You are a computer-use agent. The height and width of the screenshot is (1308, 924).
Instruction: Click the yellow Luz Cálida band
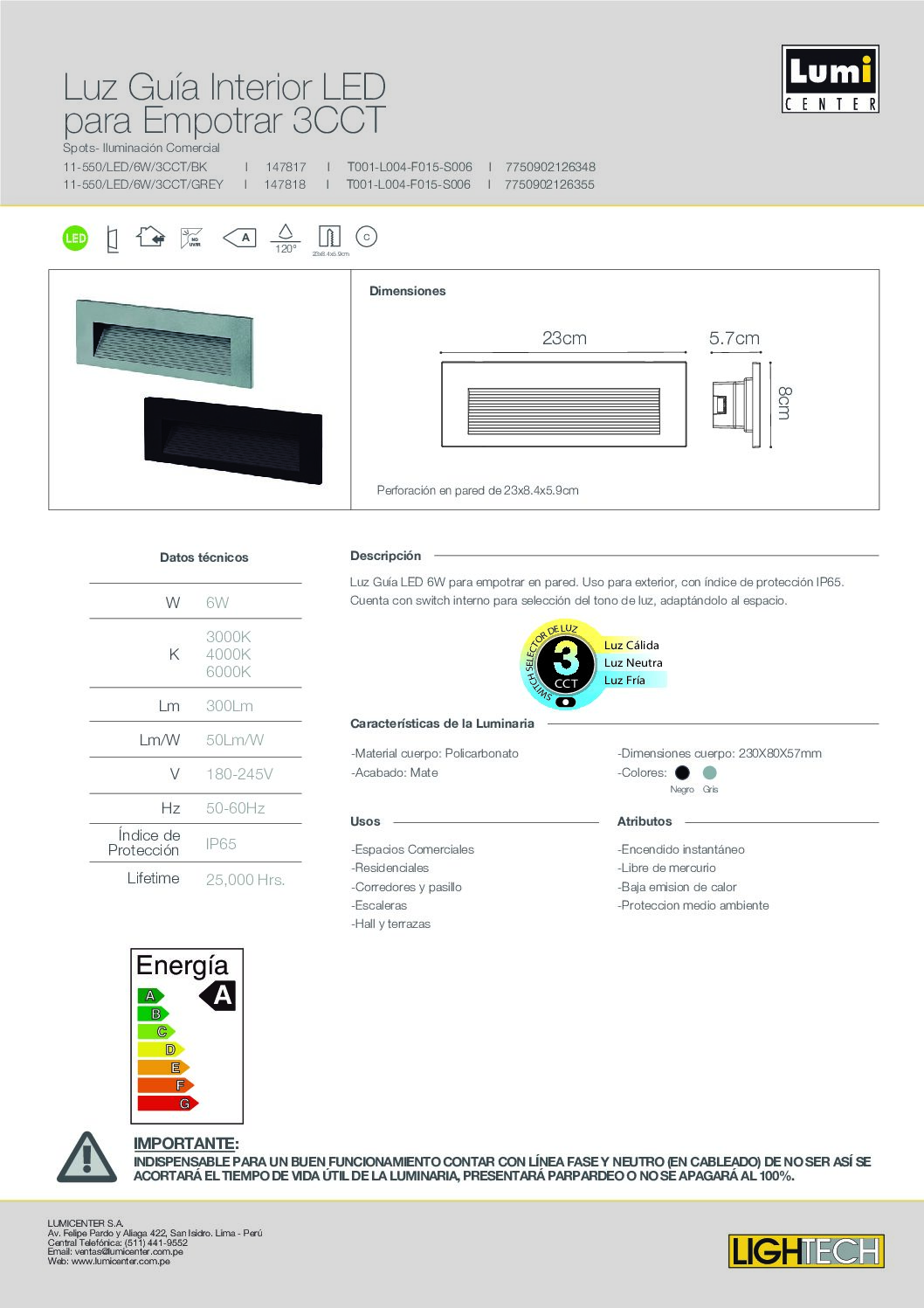pyautogui.click(x=631, y=645)
